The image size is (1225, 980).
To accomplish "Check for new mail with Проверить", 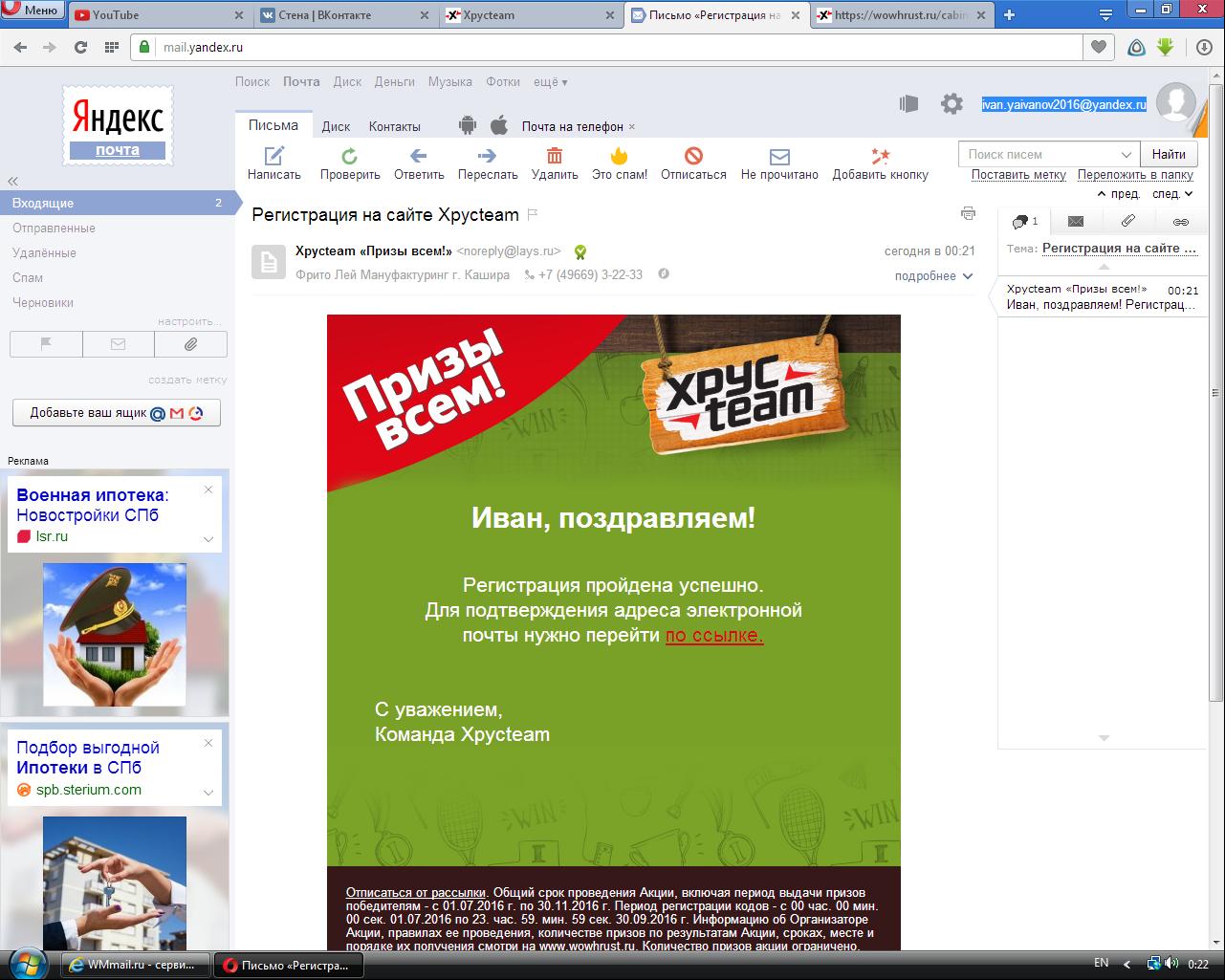I will pyautogui.click(x=350, y=163).
